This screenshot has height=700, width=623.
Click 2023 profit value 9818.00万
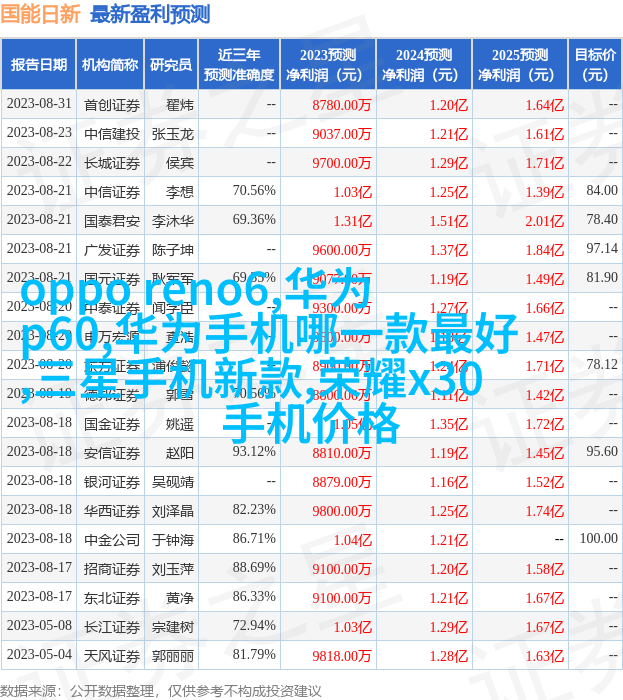coord(342,656)
